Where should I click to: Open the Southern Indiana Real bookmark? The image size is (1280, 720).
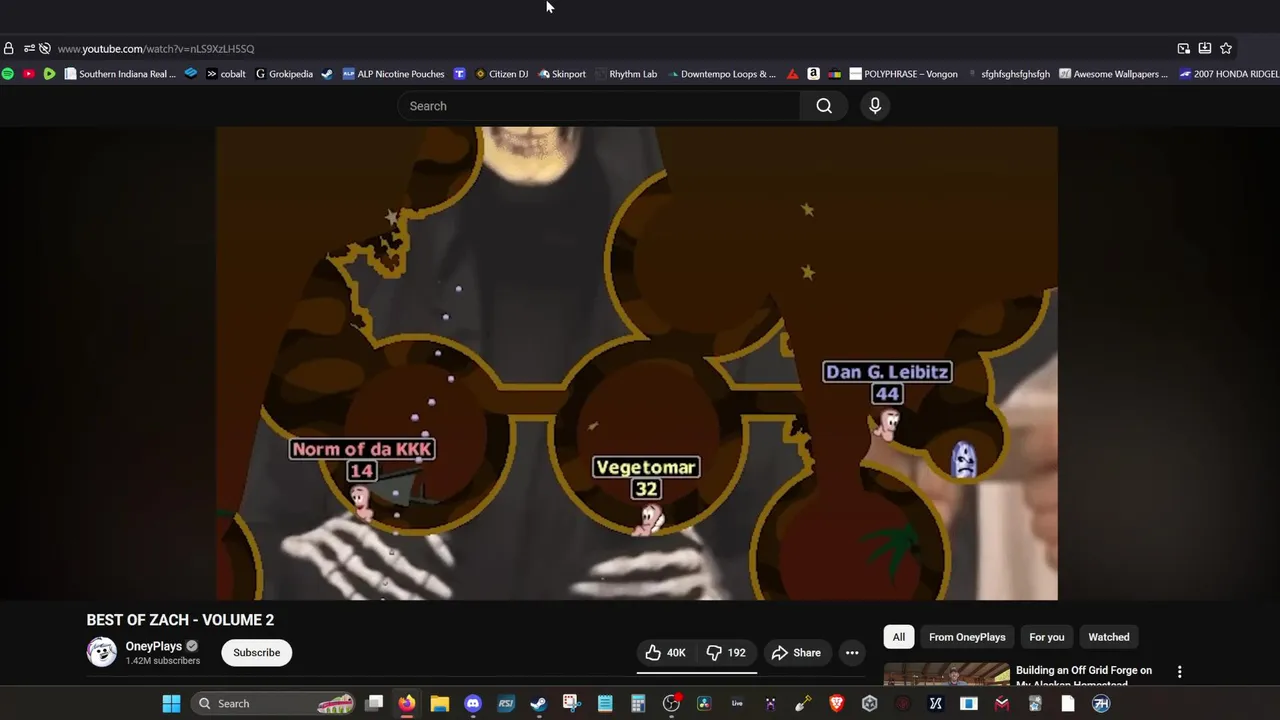click(120, 74)
